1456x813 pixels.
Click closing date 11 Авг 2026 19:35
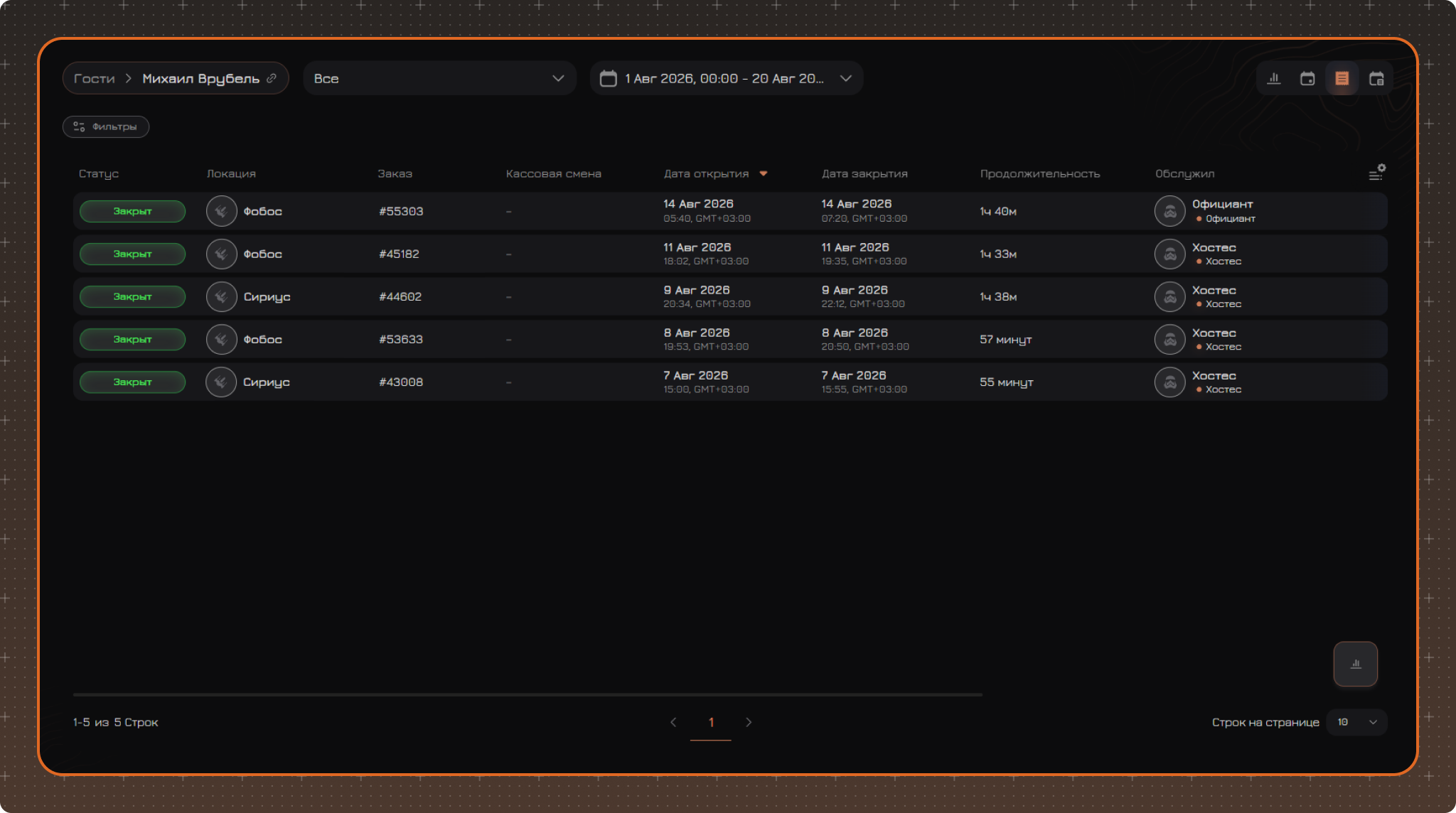tap(864, 254)
